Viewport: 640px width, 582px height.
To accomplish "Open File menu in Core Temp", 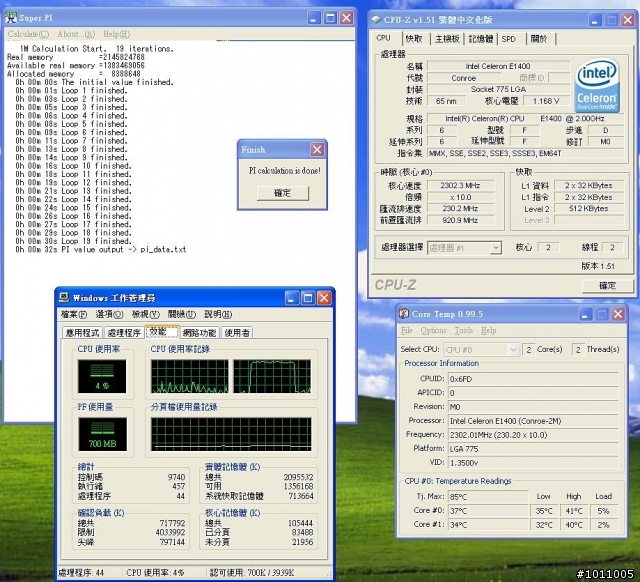I will (x=407, y=330).
